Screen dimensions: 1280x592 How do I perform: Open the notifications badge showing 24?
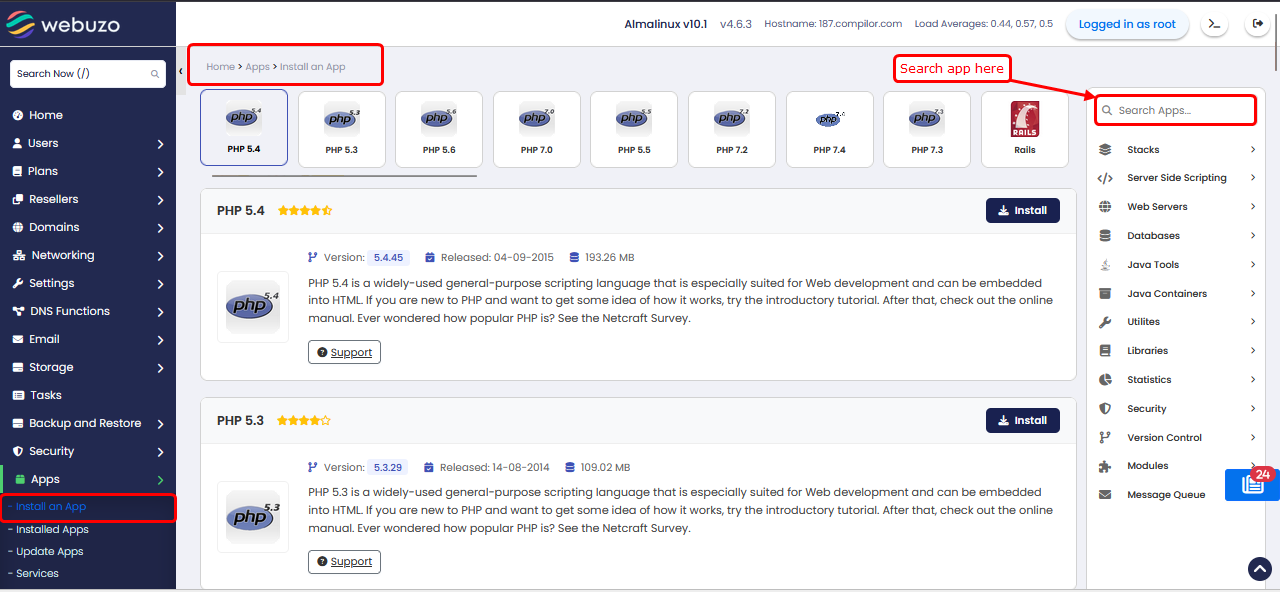coord(1253,483)
